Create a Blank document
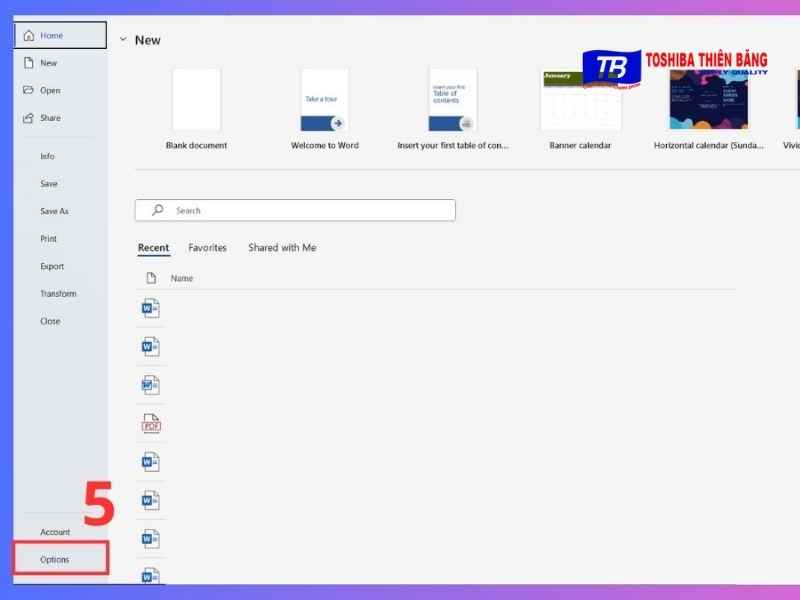Viewport: 800px width, 600px height. (x=196, y=100)
